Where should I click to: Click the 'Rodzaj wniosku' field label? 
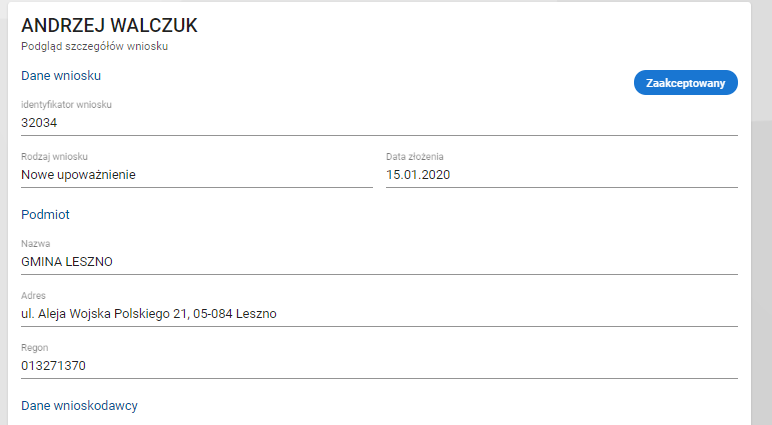[x=54, y=157]
